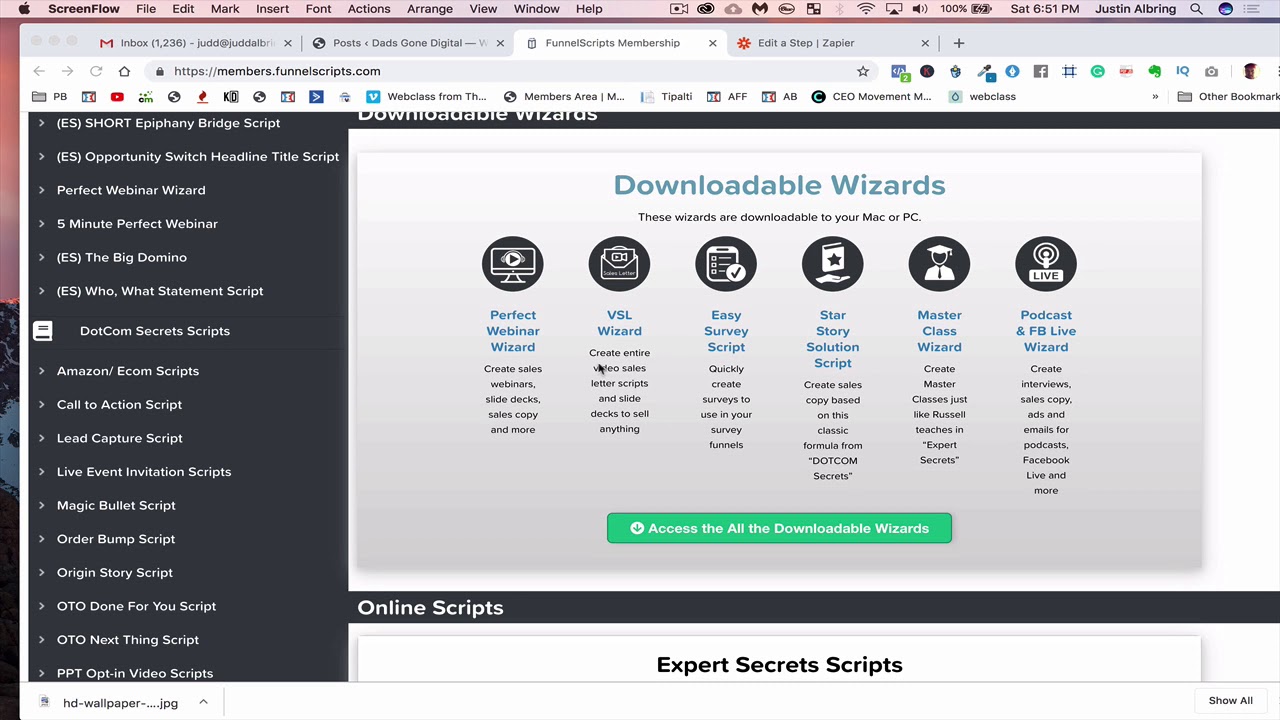The width and height of the screenshot is (1280, 720).
Task: Open the VSL Wizard title link
Action: coord(619,323)
